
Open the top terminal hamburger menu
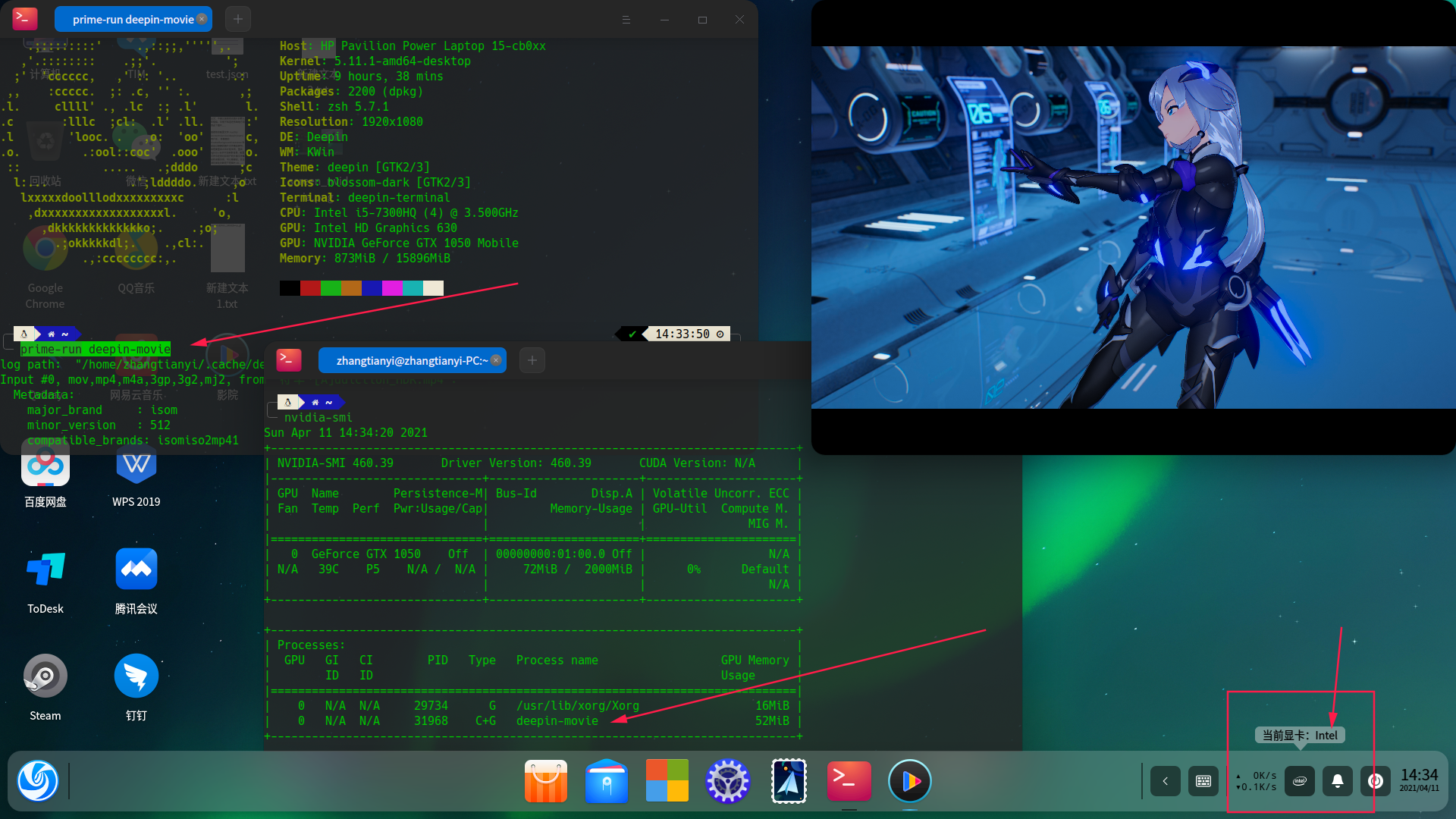626,20
